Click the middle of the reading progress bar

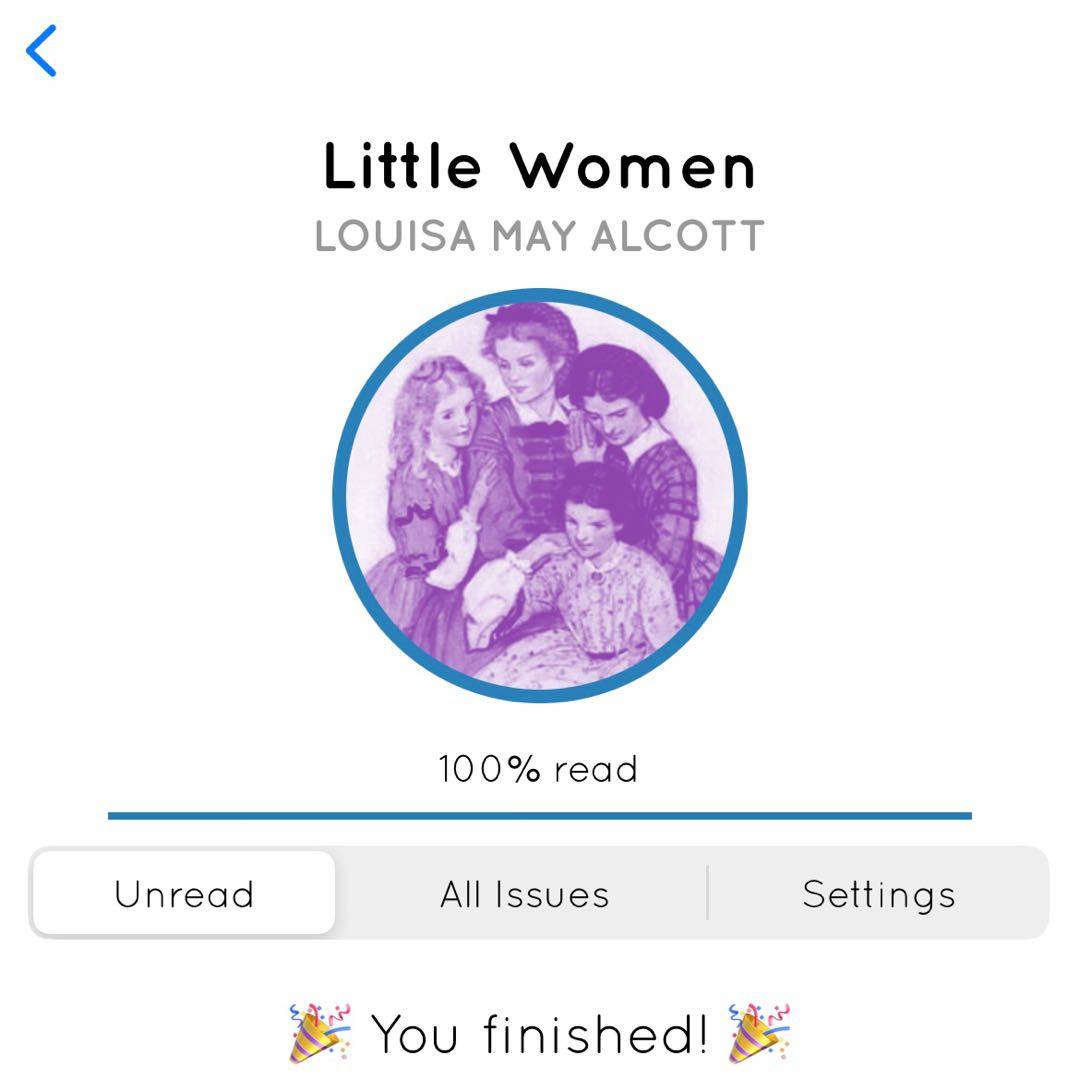click(x=540, y=816)
